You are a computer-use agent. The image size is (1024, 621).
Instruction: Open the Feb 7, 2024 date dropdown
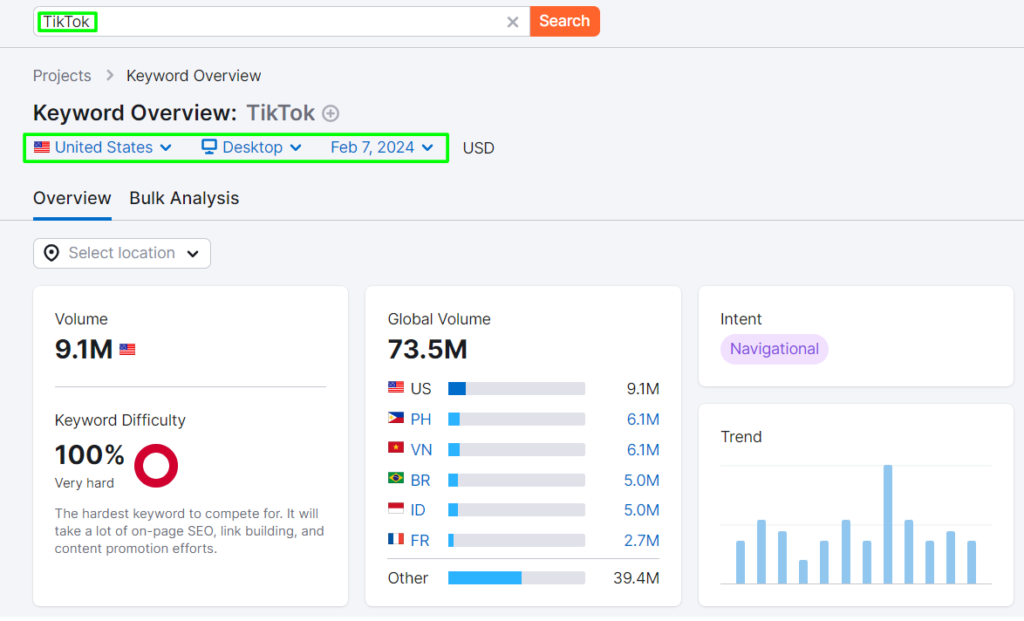[381, 148]
